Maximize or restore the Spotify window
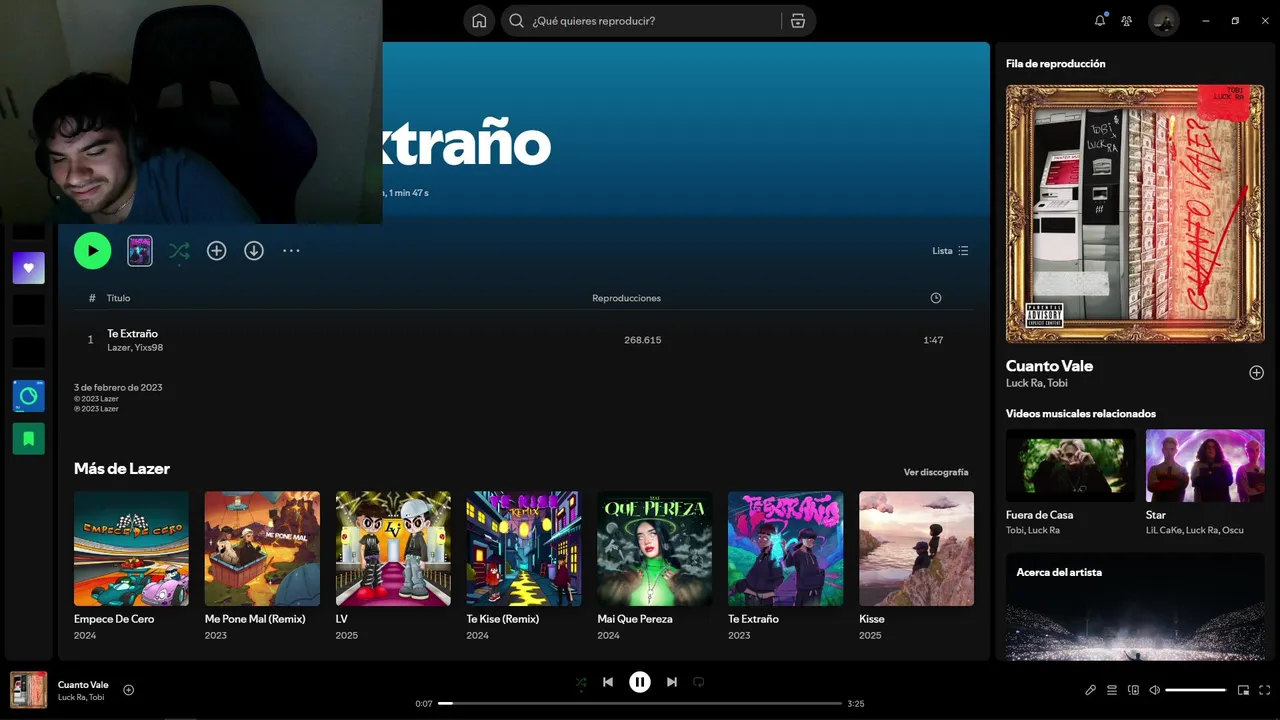This screenshot has height=720, width=1280. point(1235,21)
